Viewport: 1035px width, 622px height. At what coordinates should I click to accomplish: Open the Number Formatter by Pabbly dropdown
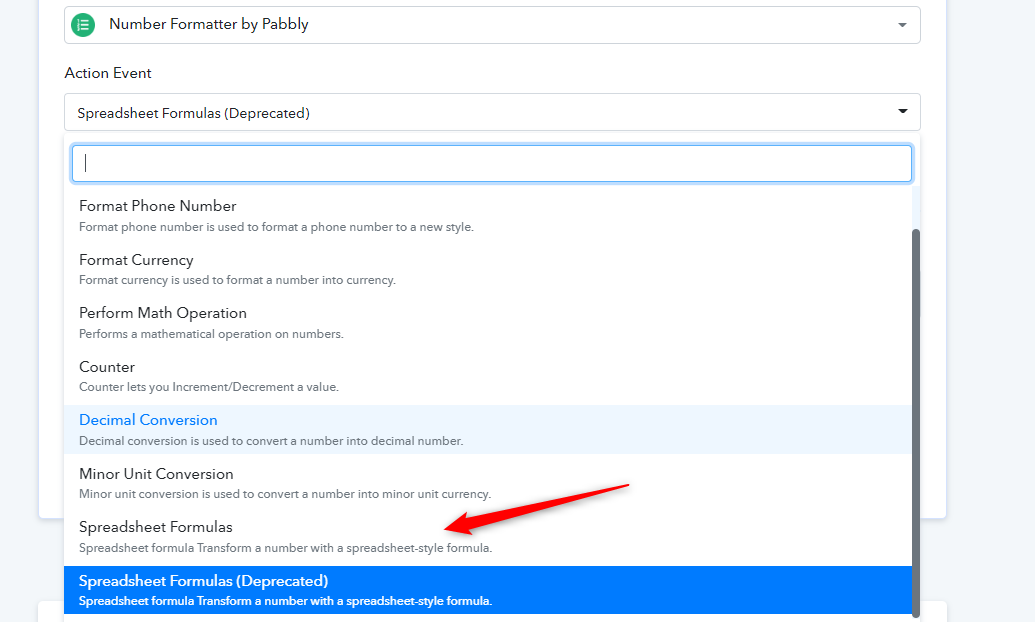(490, 25)
